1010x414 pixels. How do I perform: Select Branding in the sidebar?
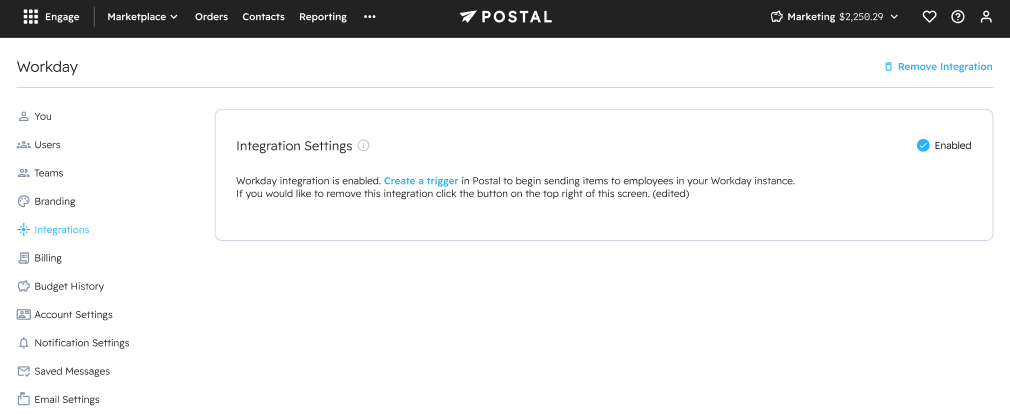pos(54,201)
